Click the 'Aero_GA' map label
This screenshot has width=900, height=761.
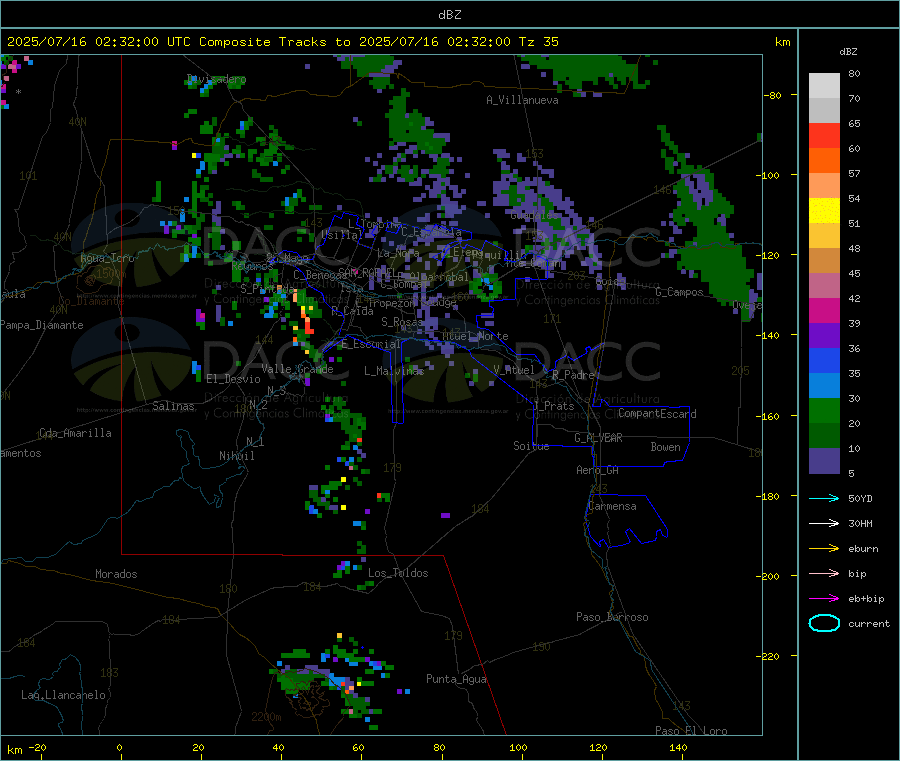[598, 470]
